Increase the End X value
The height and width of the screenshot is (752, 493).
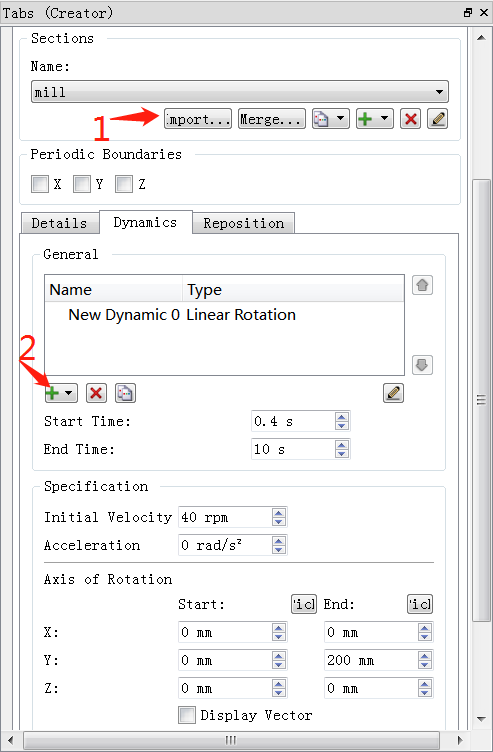pos(424,628)
